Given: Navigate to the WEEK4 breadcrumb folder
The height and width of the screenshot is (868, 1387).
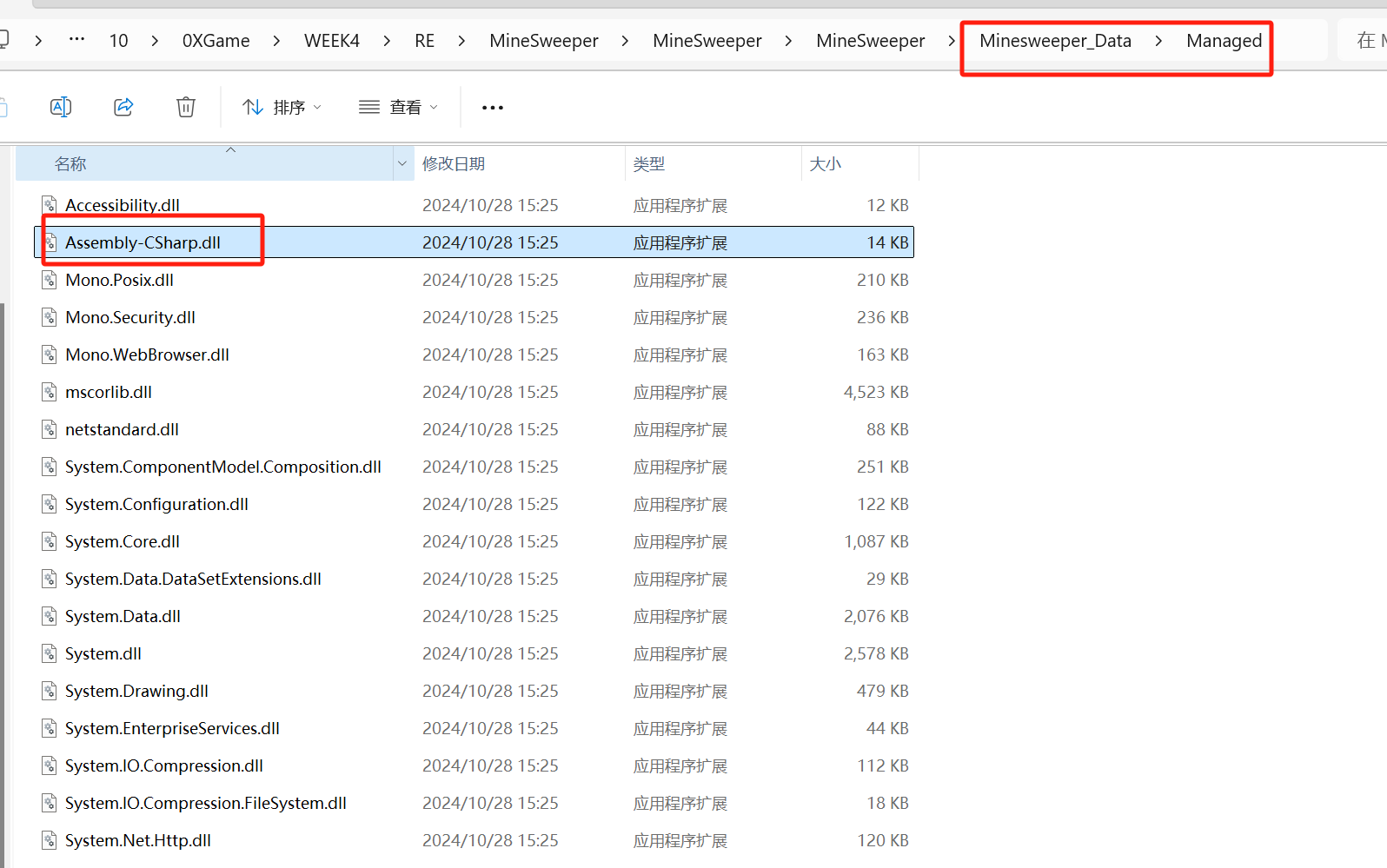Looking at the screenshot, I should [x=332, y=41].
